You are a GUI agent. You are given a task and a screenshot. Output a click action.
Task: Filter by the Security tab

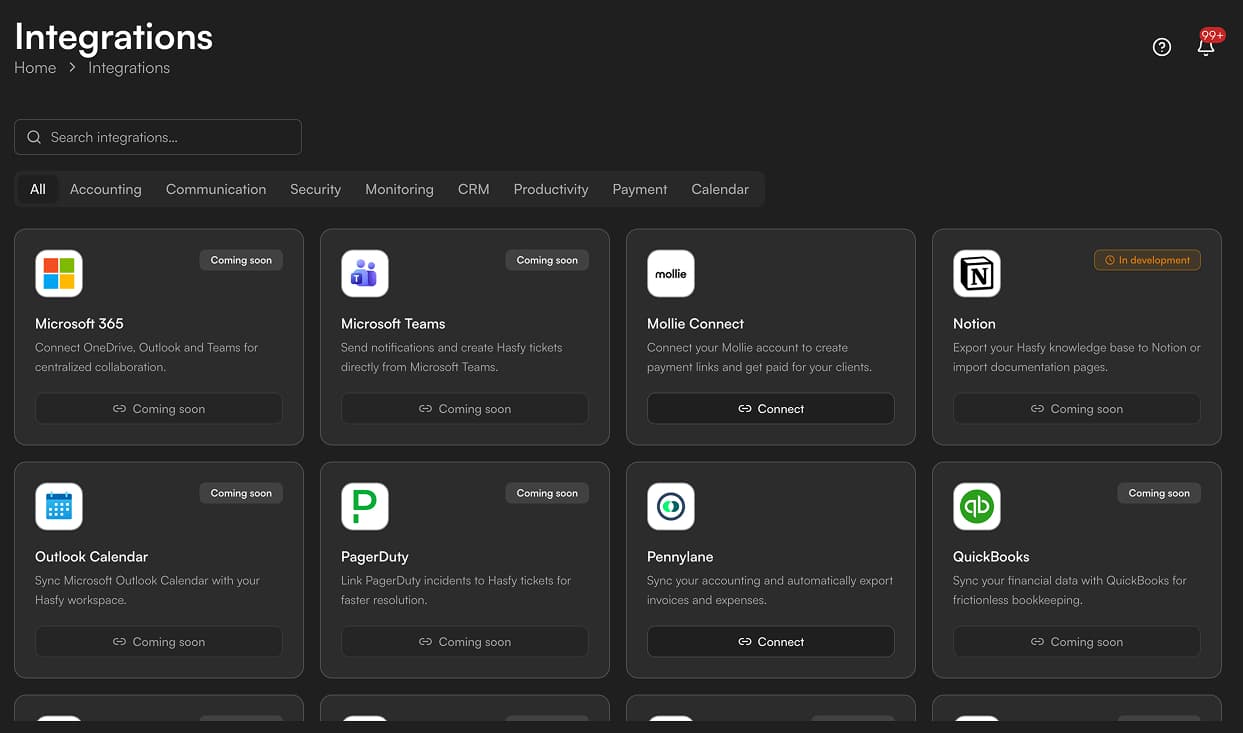(x=315, y=189)
